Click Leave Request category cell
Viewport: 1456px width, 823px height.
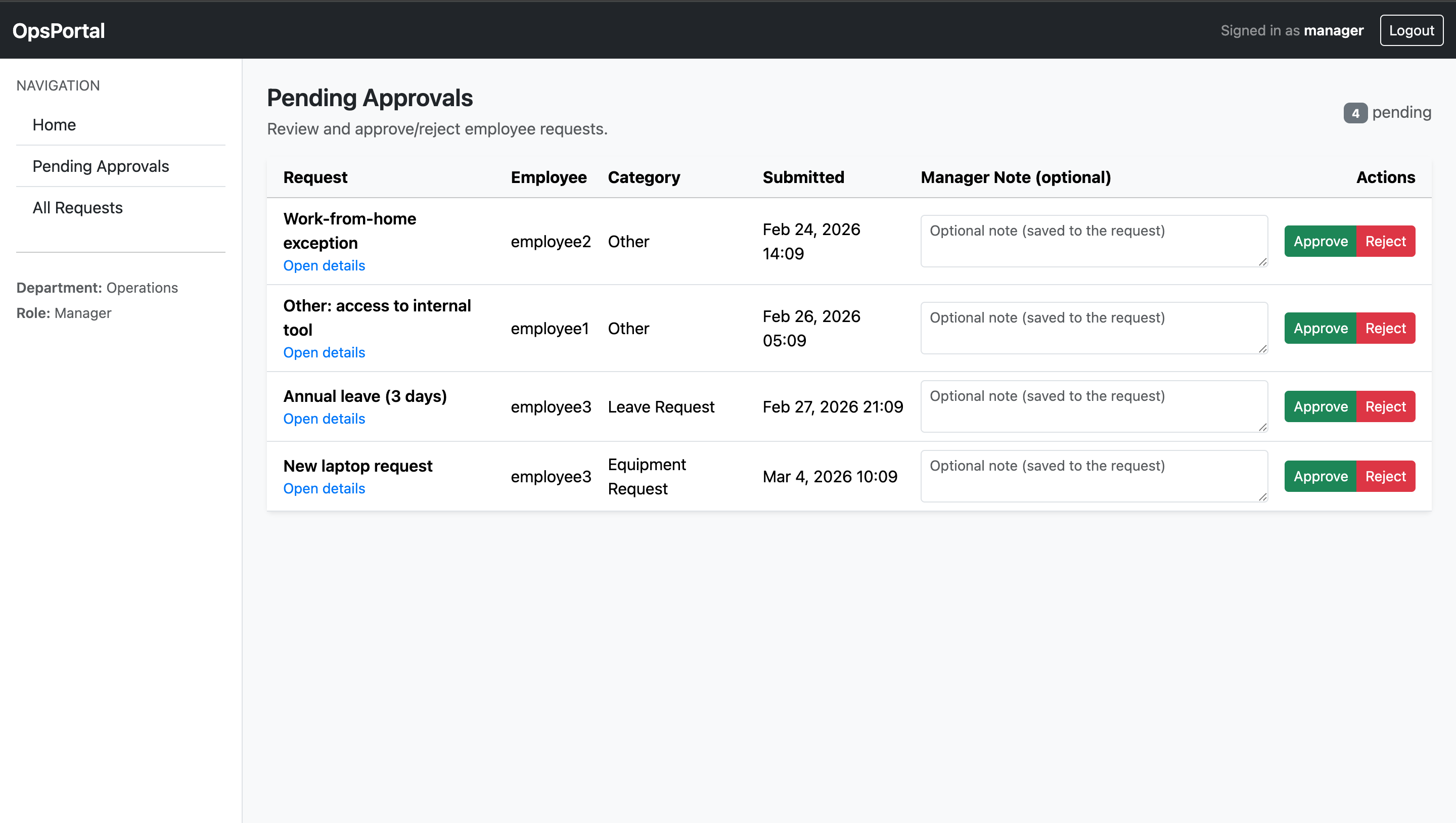click(661, 406)
